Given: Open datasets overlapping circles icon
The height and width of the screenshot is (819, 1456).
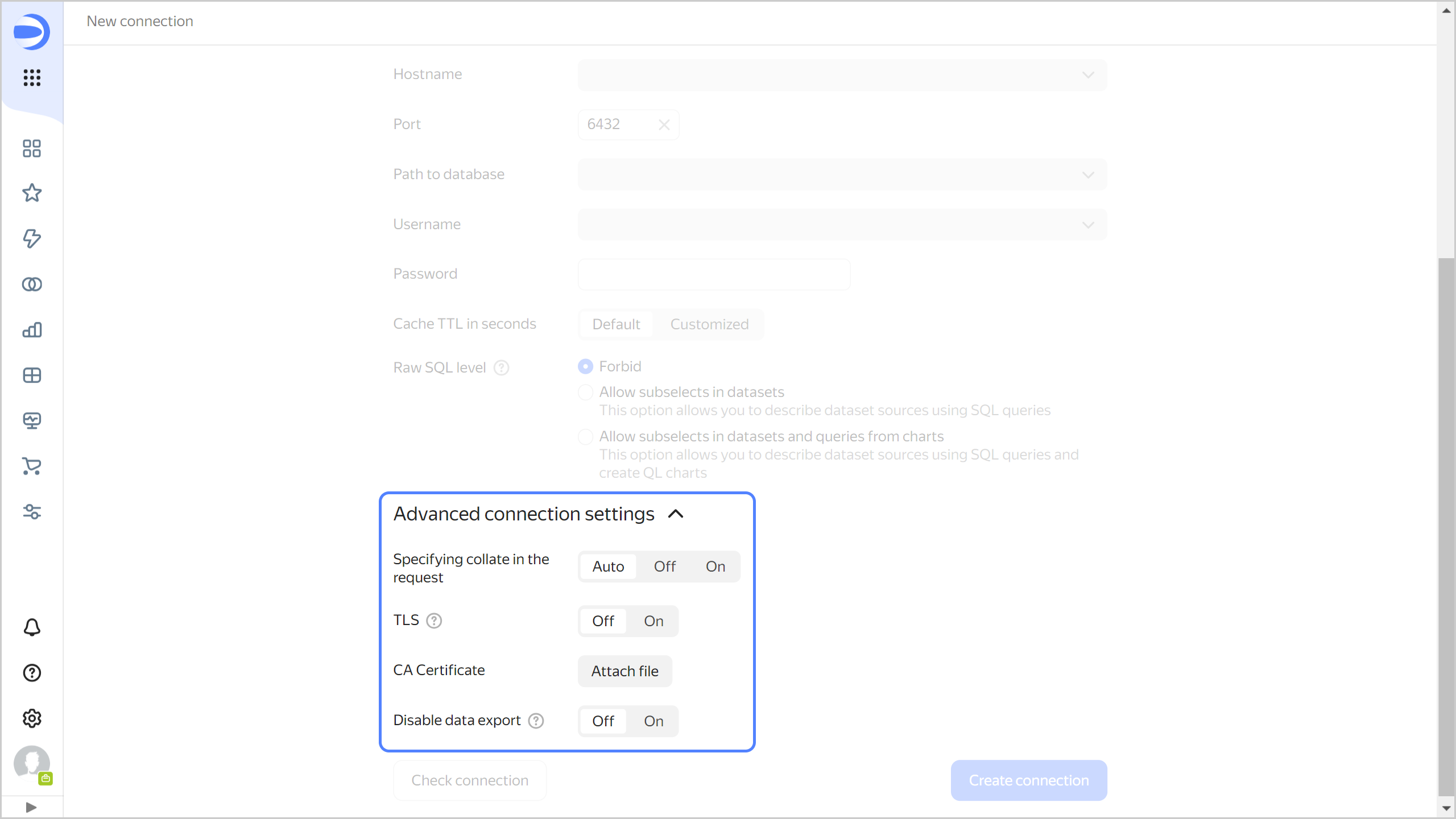Looking at the screenshot, I should coord(32,284).
